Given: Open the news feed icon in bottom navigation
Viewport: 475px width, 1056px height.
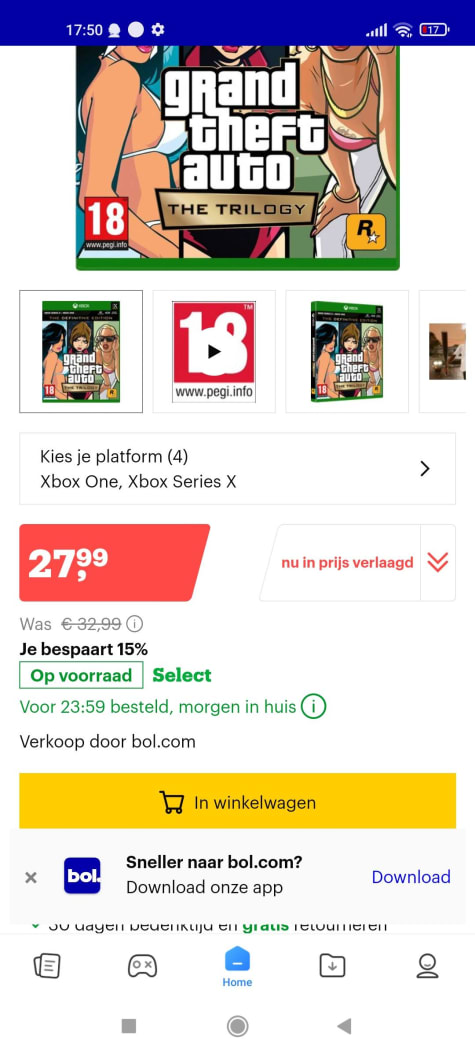Looking at the screenshot, I should tap(47, 966).
